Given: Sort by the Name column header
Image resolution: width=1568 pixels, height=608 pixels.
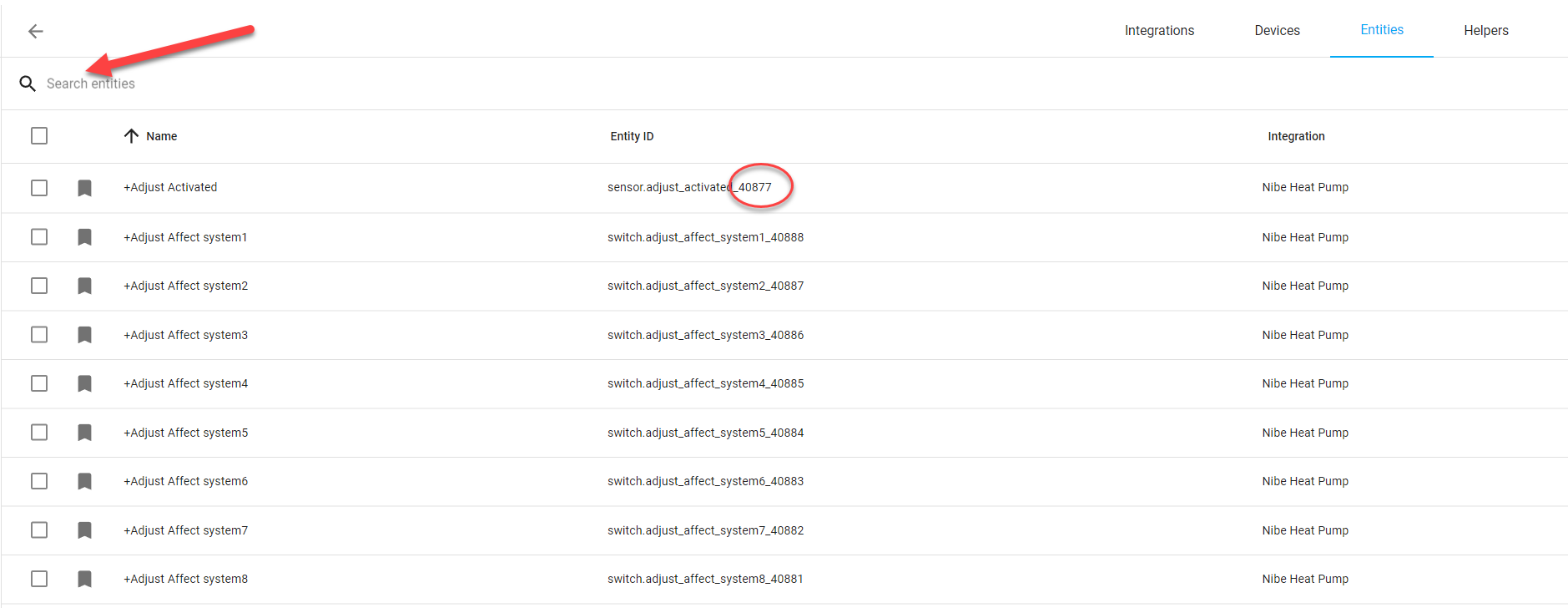Looking at the screenshot, I should tap(162, 136).
